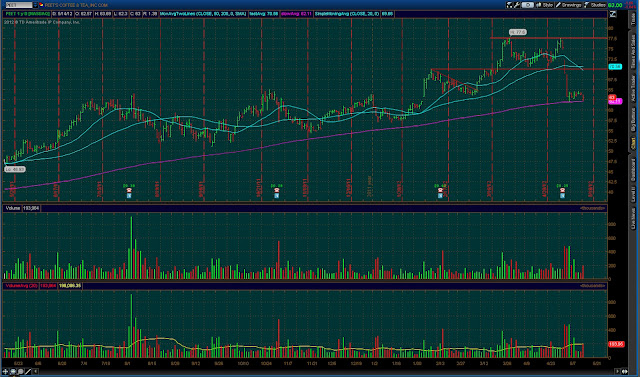The height and width of the screenshot is (377, 640).
Task: Open the Trade sidebar tab
Action: [633, 19]
